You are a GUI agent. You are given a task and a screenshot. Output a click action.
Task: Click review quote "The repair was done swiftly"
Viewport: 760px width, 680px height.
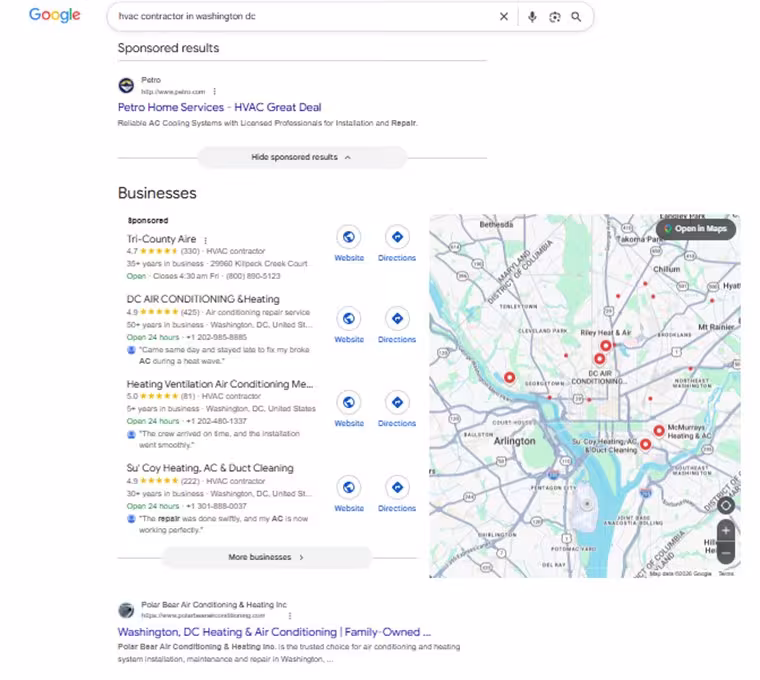(223, 524)
